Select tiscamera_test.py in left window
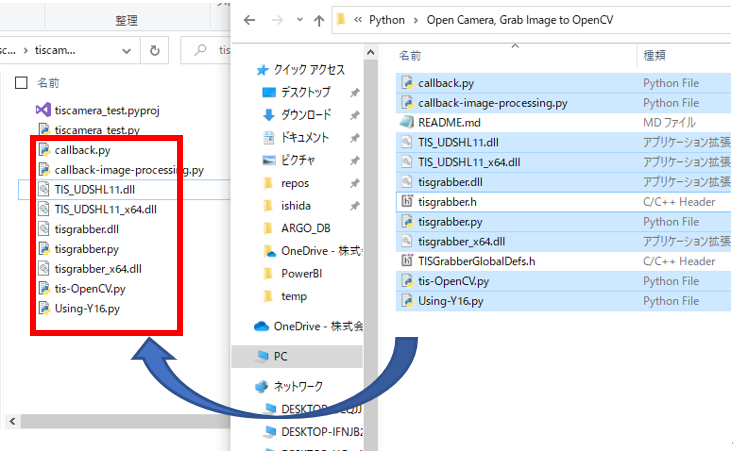733x453 pixels. coord(97,130)
